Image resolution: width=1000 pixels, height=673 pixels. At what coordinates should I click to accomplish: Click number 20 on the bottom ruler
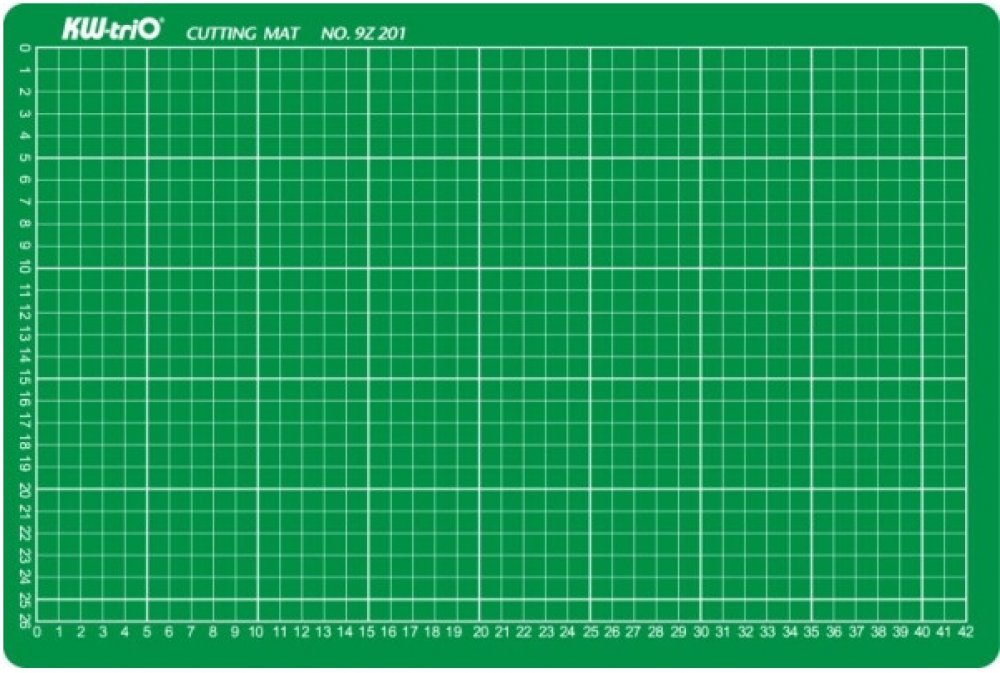[479, 632]
